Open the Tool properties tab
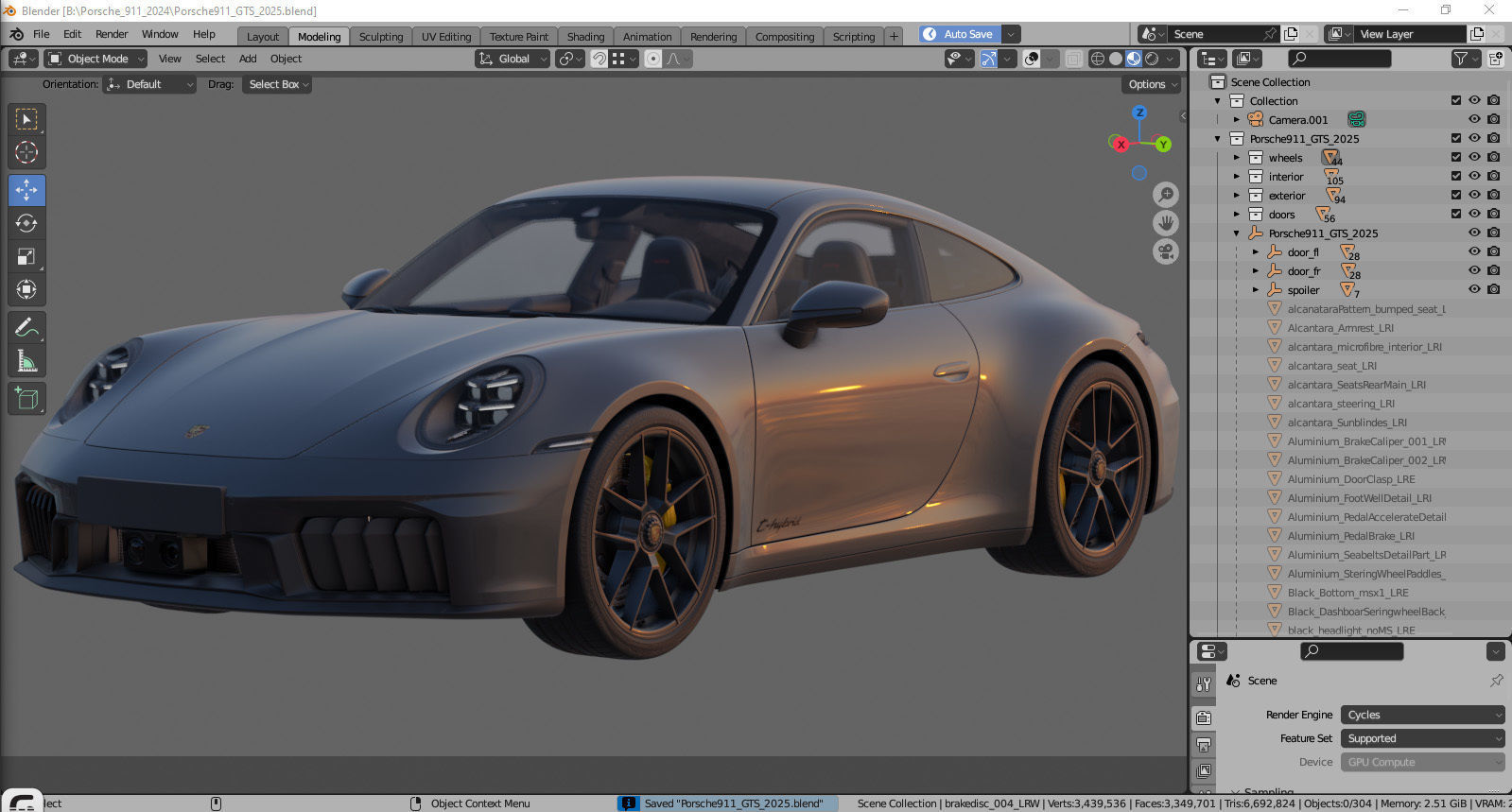1512x812 pixels. coord(1204,683)
